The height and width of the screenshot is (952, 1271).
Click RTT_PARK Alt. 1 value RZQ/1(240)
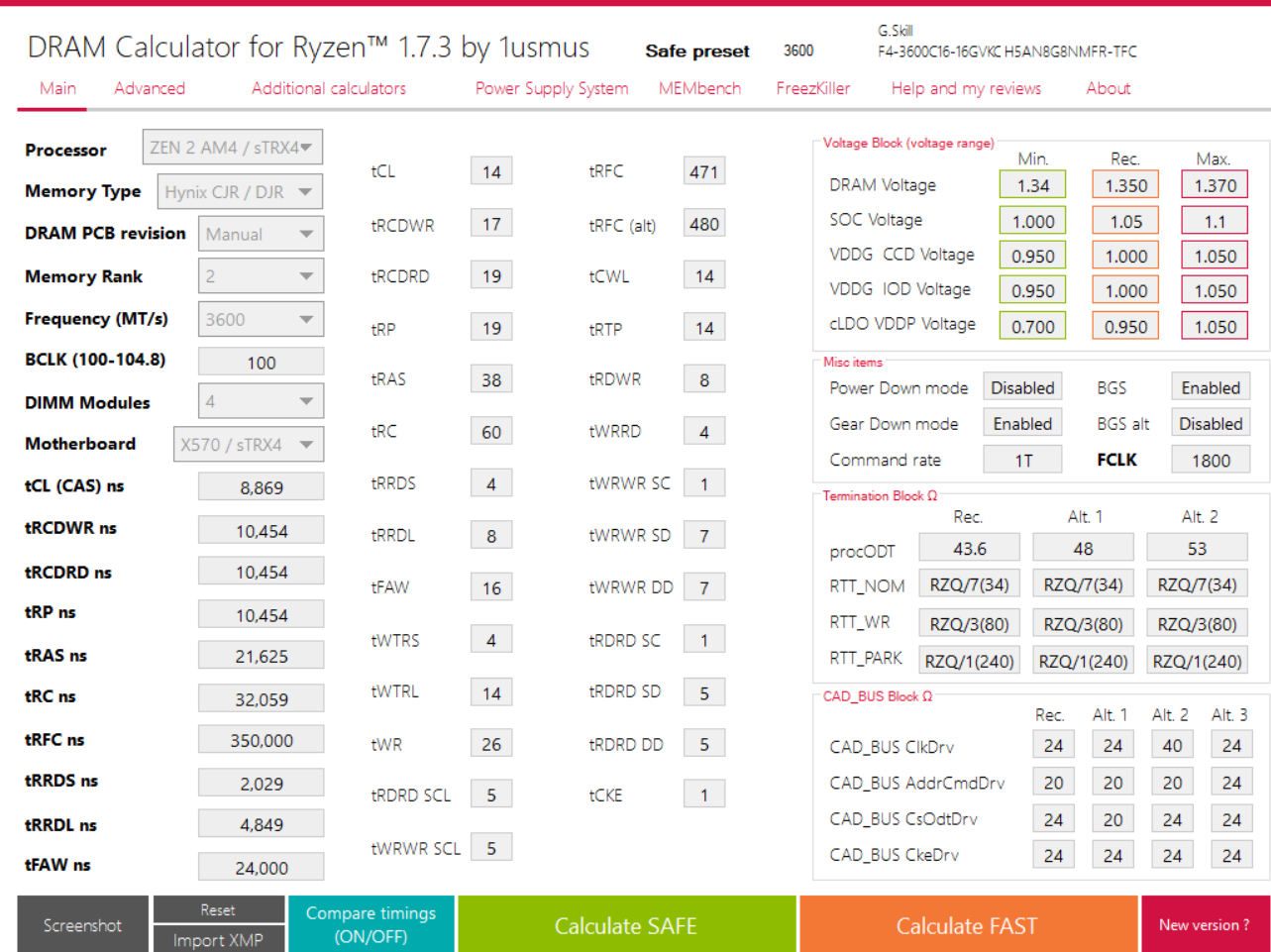[1083, 661]
